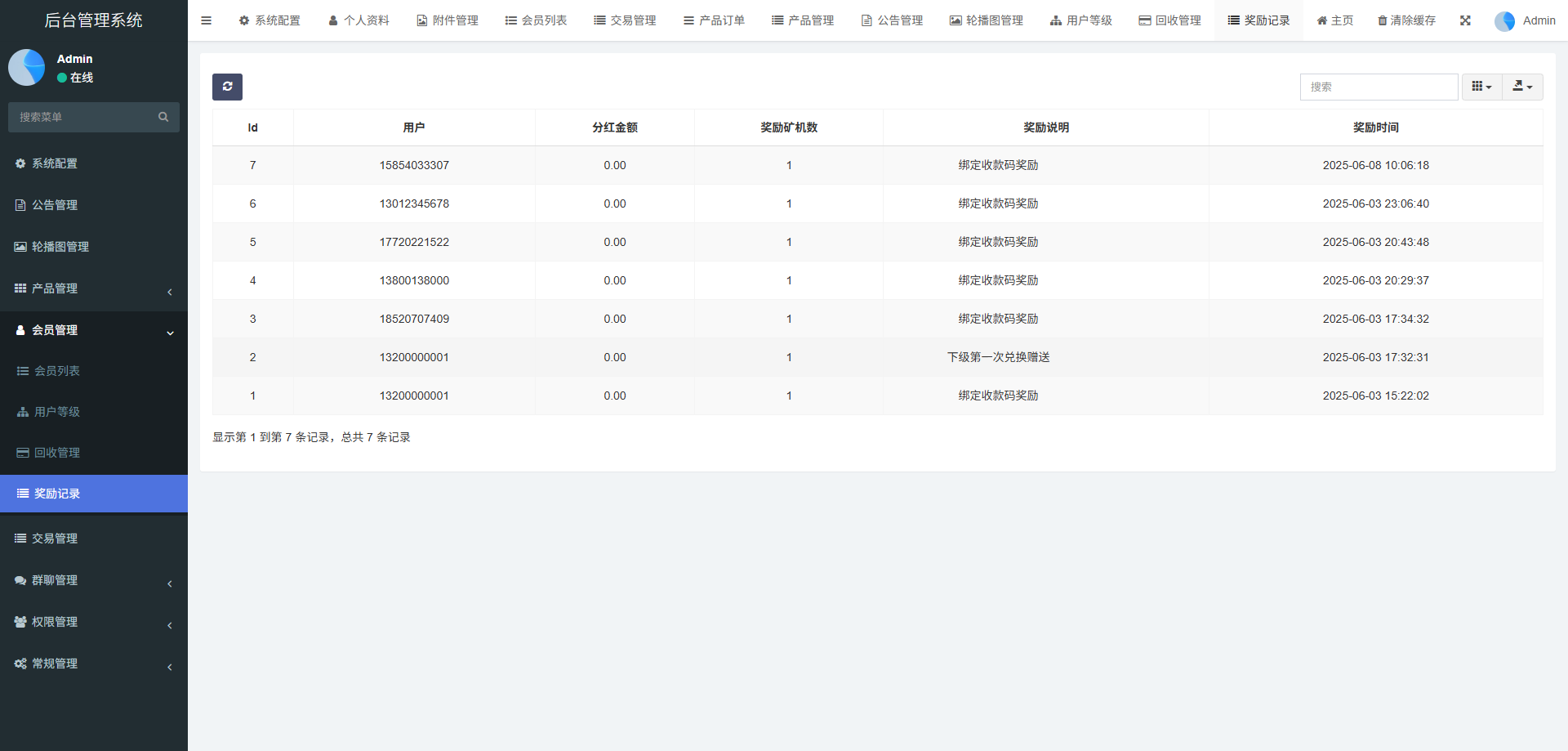
Task: Open 会员列表 in the sidebar
Action: click(x=56, y=371)
